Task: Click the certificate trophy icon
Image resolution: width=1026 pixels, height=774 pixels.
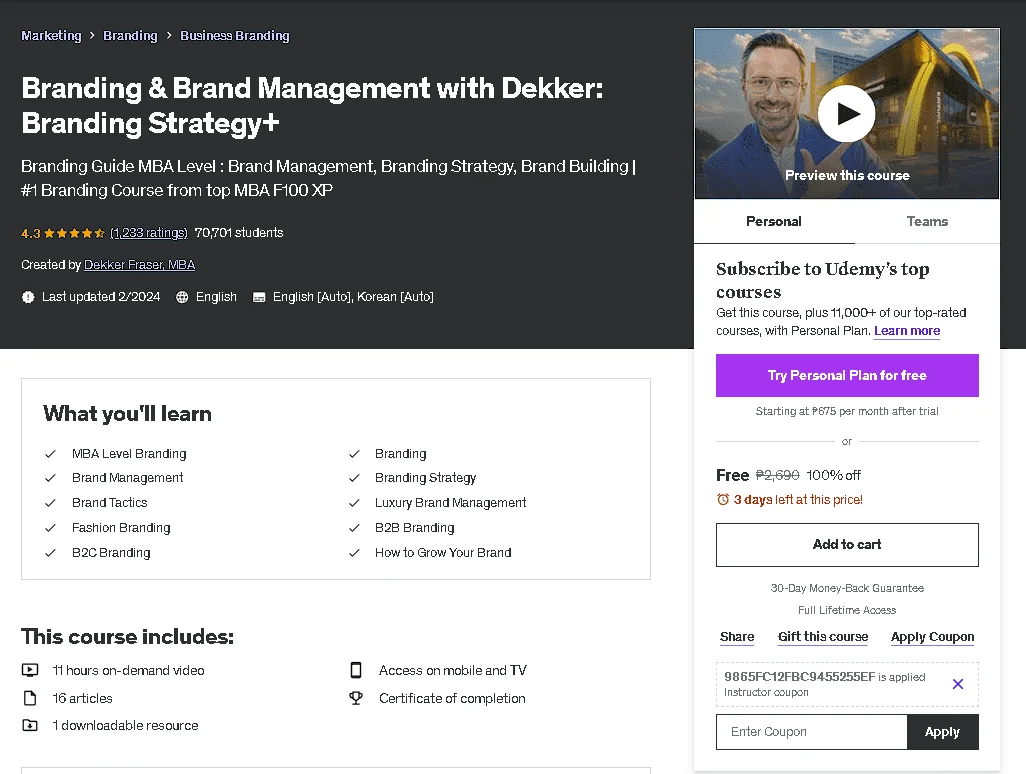Action: pyautogui.click(x=356, y=698)
